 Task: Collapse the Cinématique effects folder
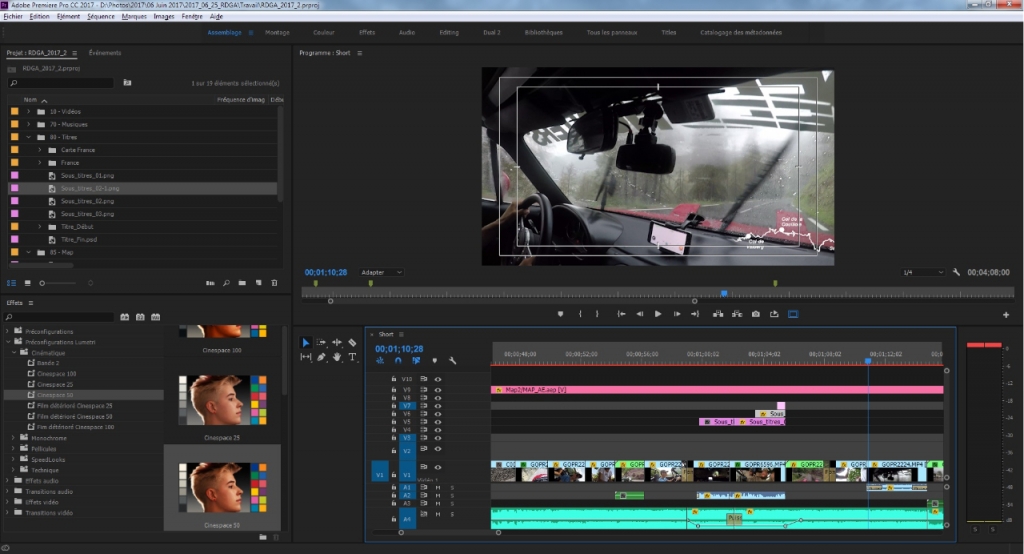pyautogui.click(x=14, y=353)
